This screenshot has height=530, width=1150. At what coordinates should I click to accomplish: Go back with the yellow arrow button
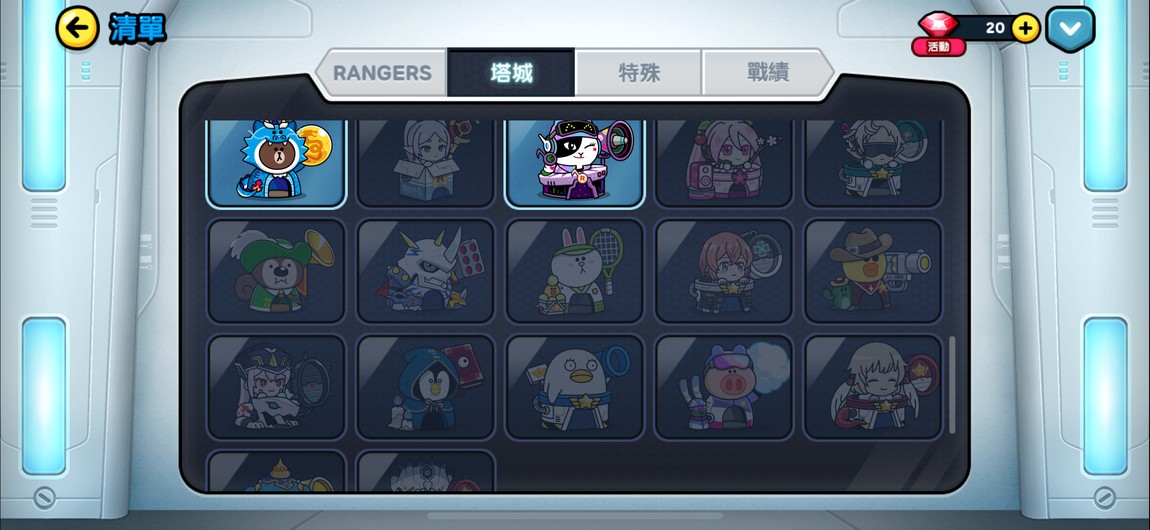click(x=77, y=28)
